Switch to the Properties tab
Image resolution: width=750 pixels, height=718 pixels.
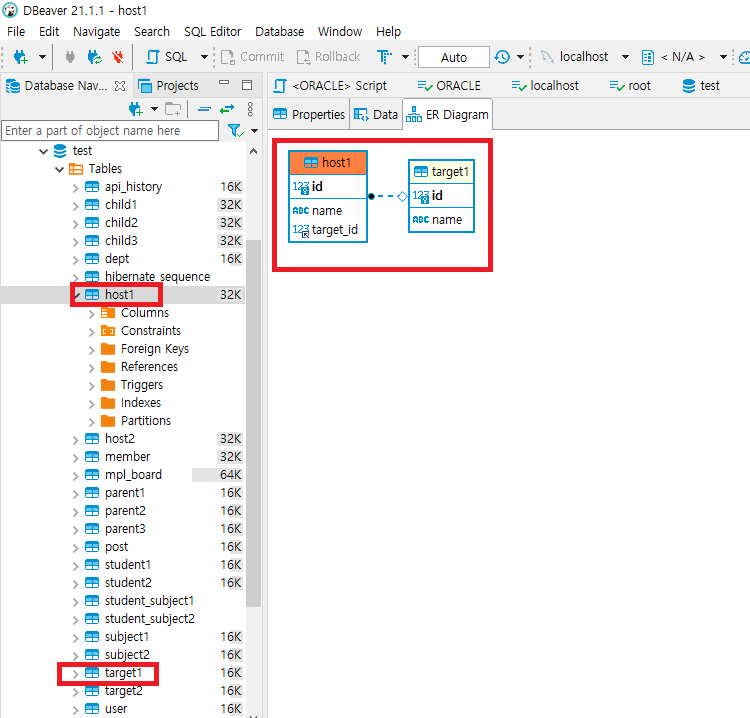tap(309, 115)
